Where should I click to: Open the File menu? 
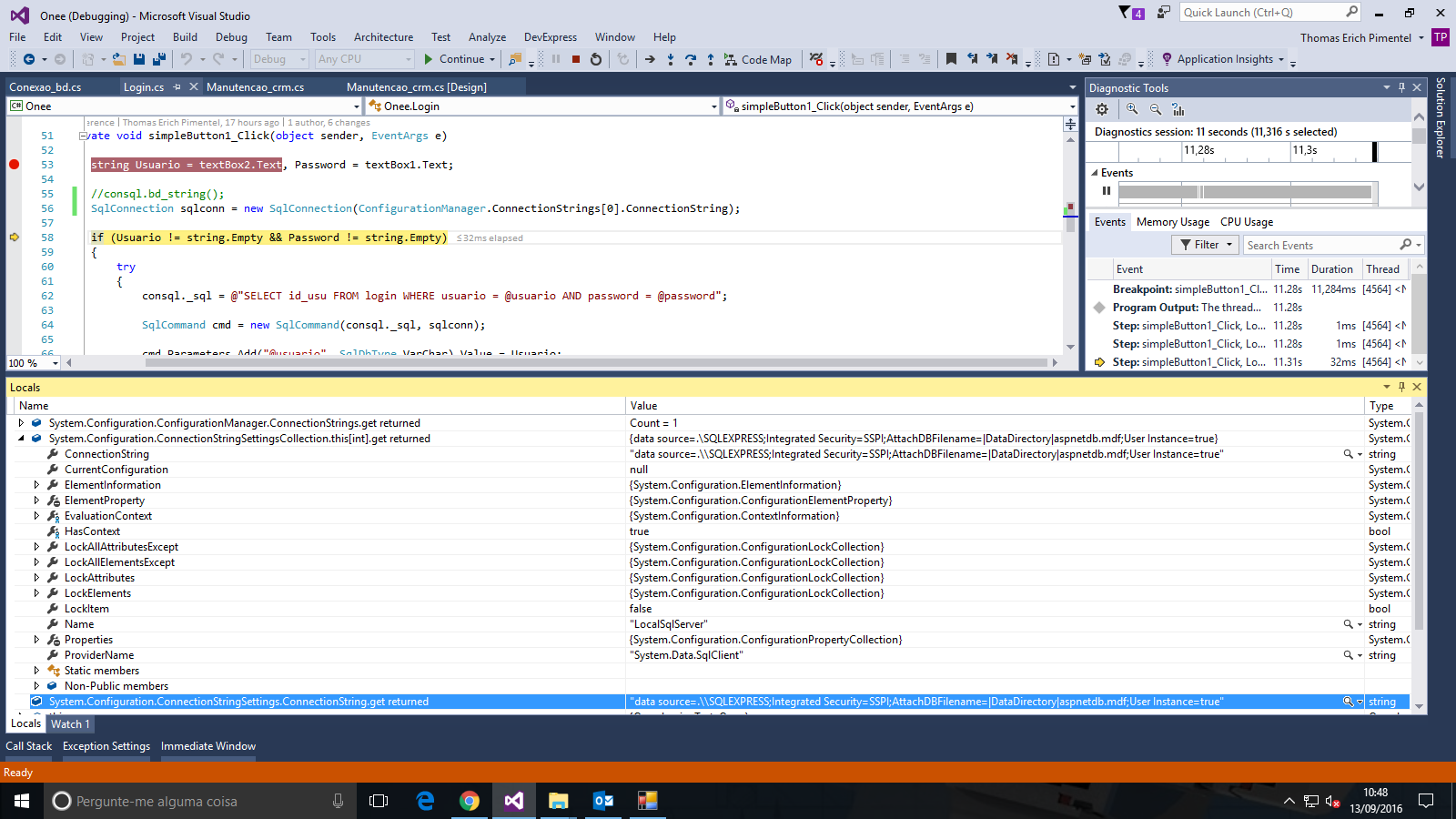tap(17, 37)
